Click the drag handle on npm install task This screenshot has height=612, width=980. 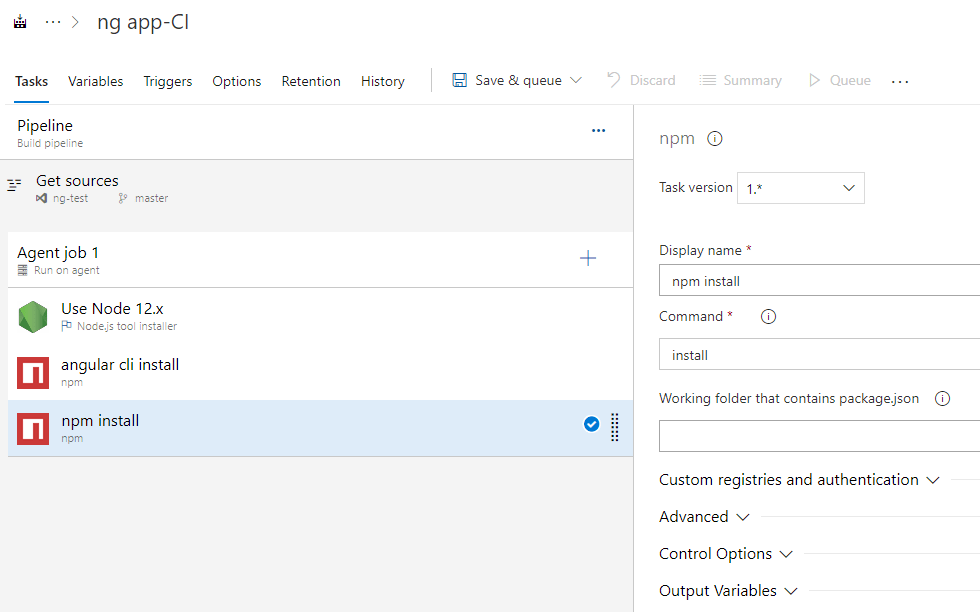615,427
